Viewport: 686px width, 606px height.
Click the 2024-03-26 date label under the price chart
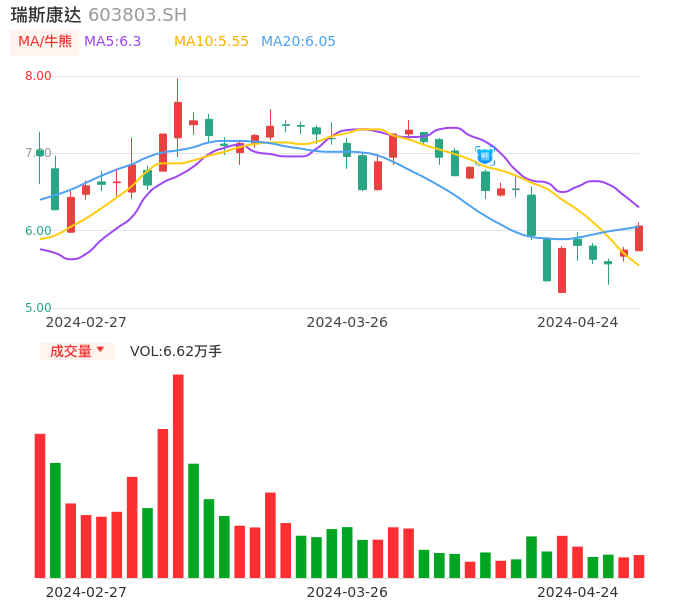(347, 322)
